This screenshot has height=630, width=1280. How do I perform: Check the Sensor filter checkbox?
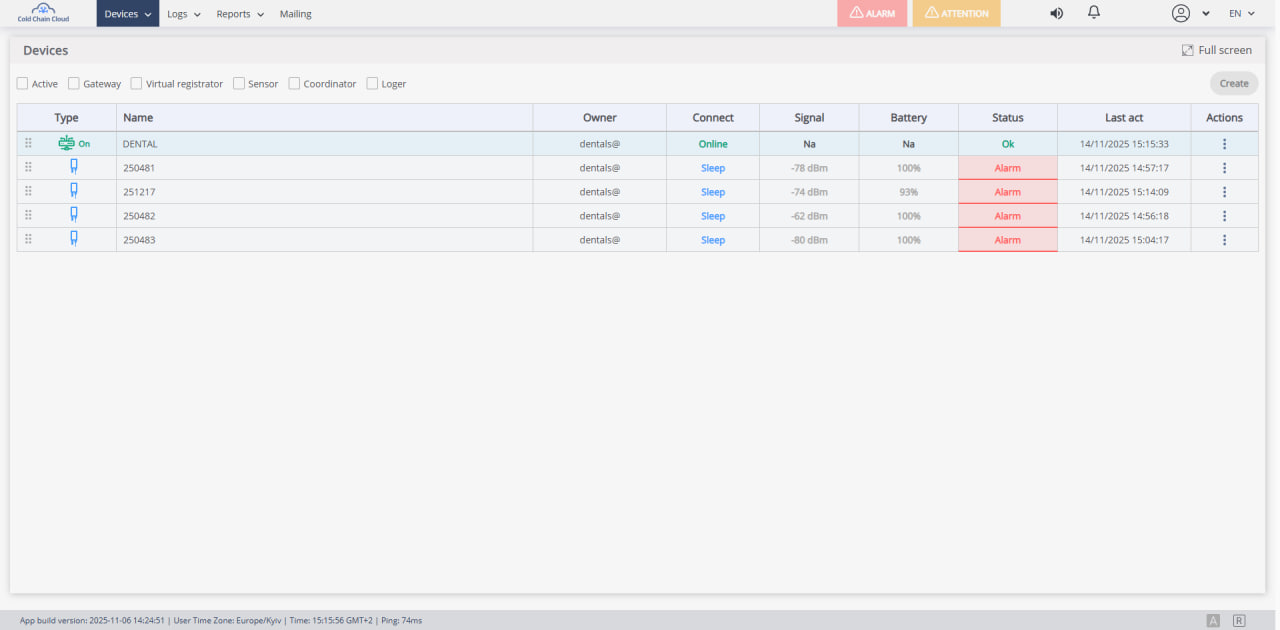[x=239, y=84]
